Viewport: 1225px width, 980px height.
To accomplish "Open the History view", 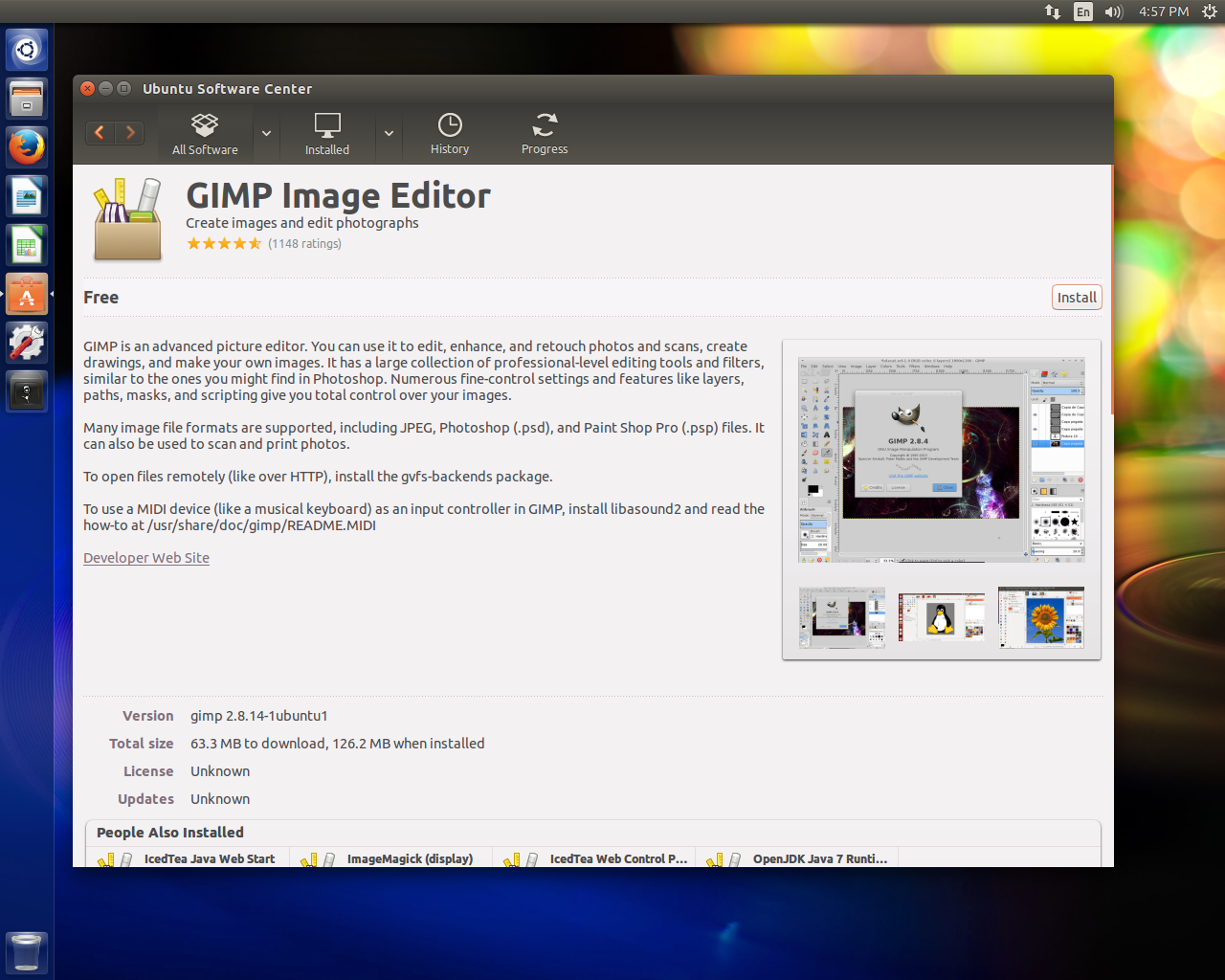I will 450,134.
